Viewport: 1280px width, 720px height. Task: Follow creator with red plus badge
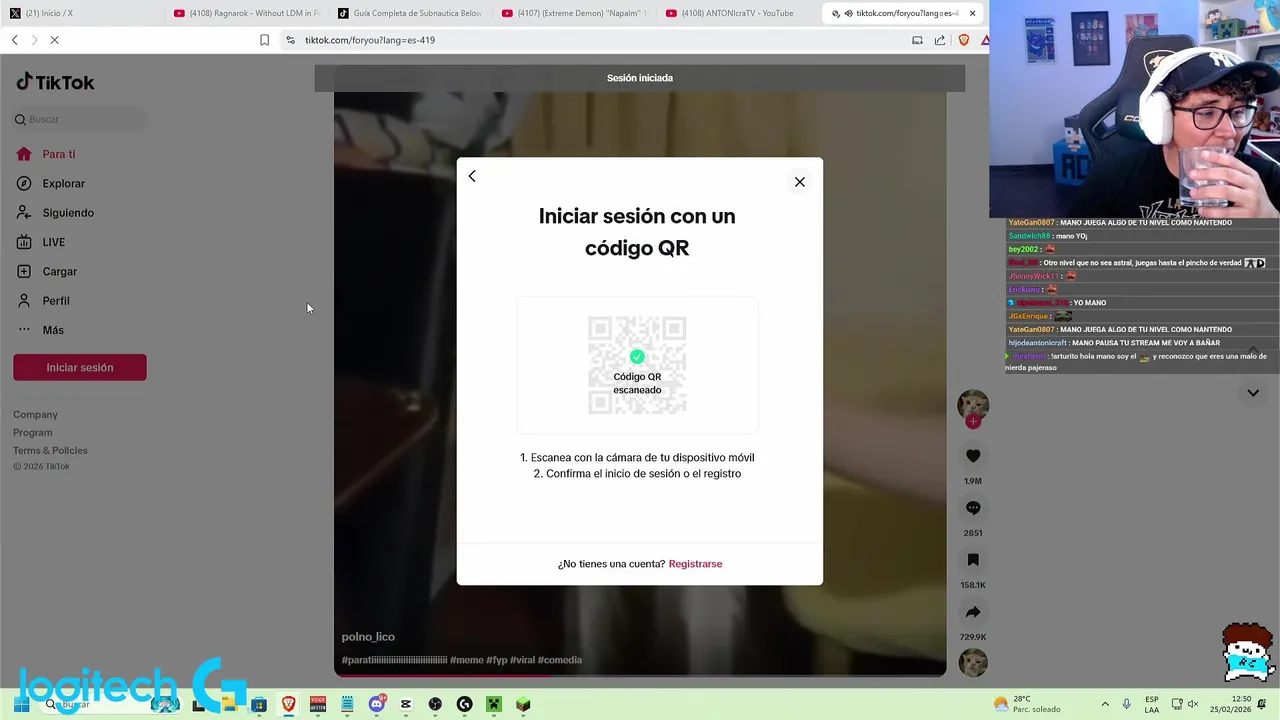pyautogui.click(x=973, y=422)
